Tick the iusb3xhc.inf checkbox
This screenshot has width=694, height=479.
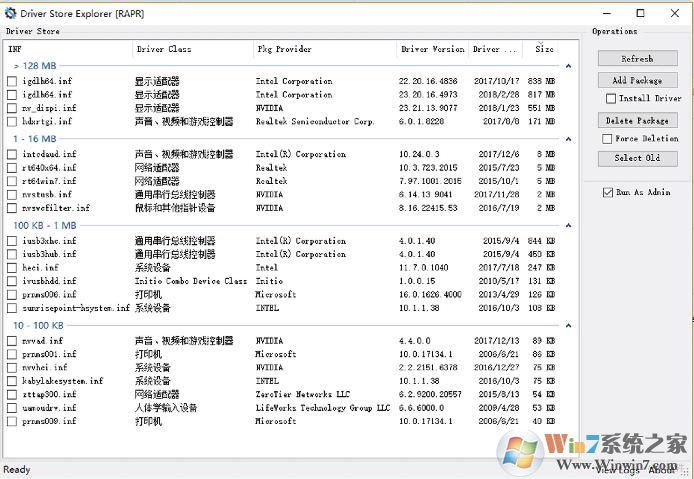[12, 241]
